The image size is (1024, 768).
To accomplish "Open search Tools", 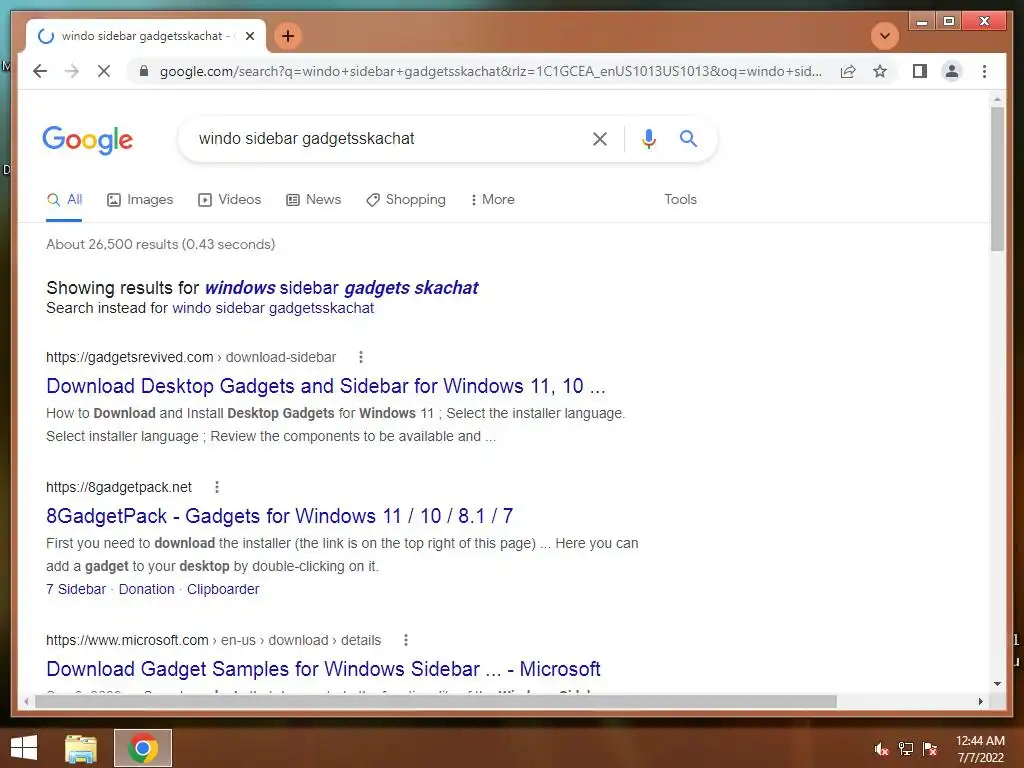I will click(680, 200).
